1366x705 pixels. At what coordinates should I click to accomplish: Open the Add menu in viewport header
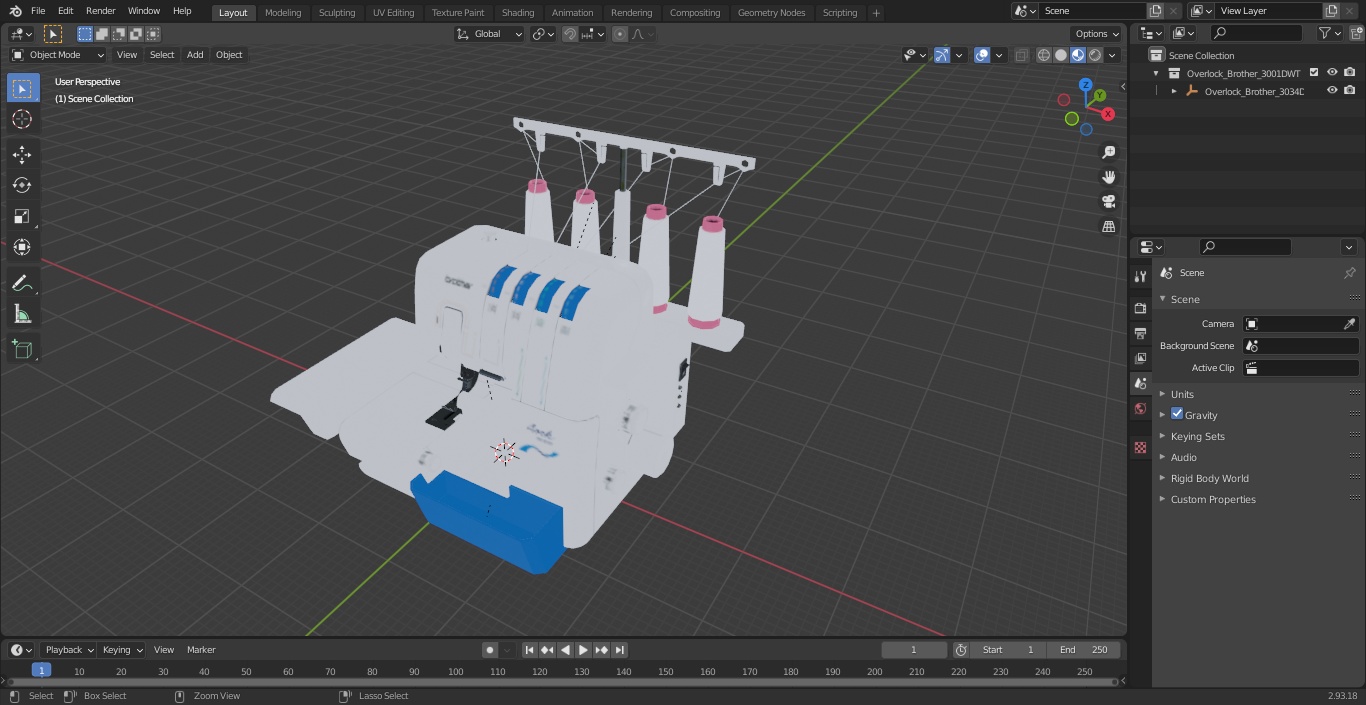tap(195, 55)
